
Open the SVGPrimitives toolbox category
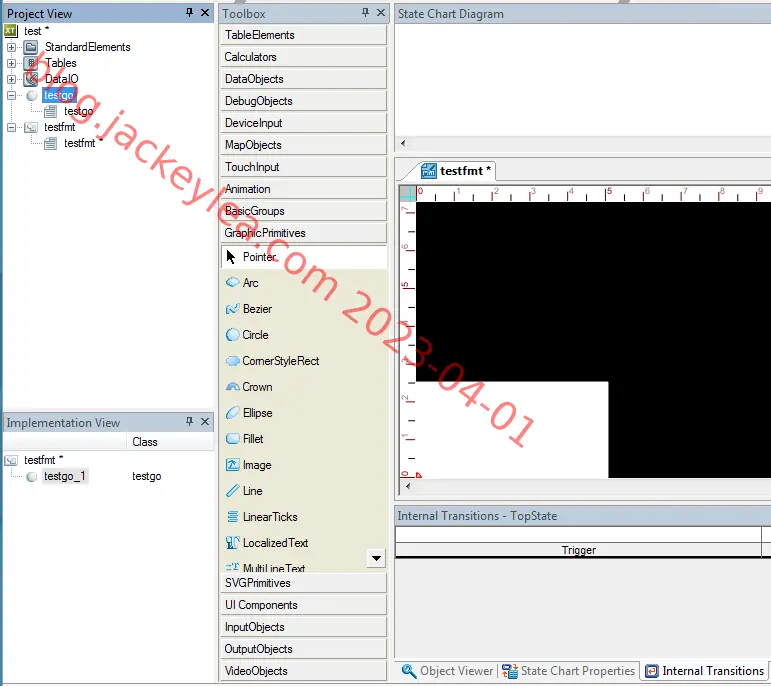coord(303,583)
